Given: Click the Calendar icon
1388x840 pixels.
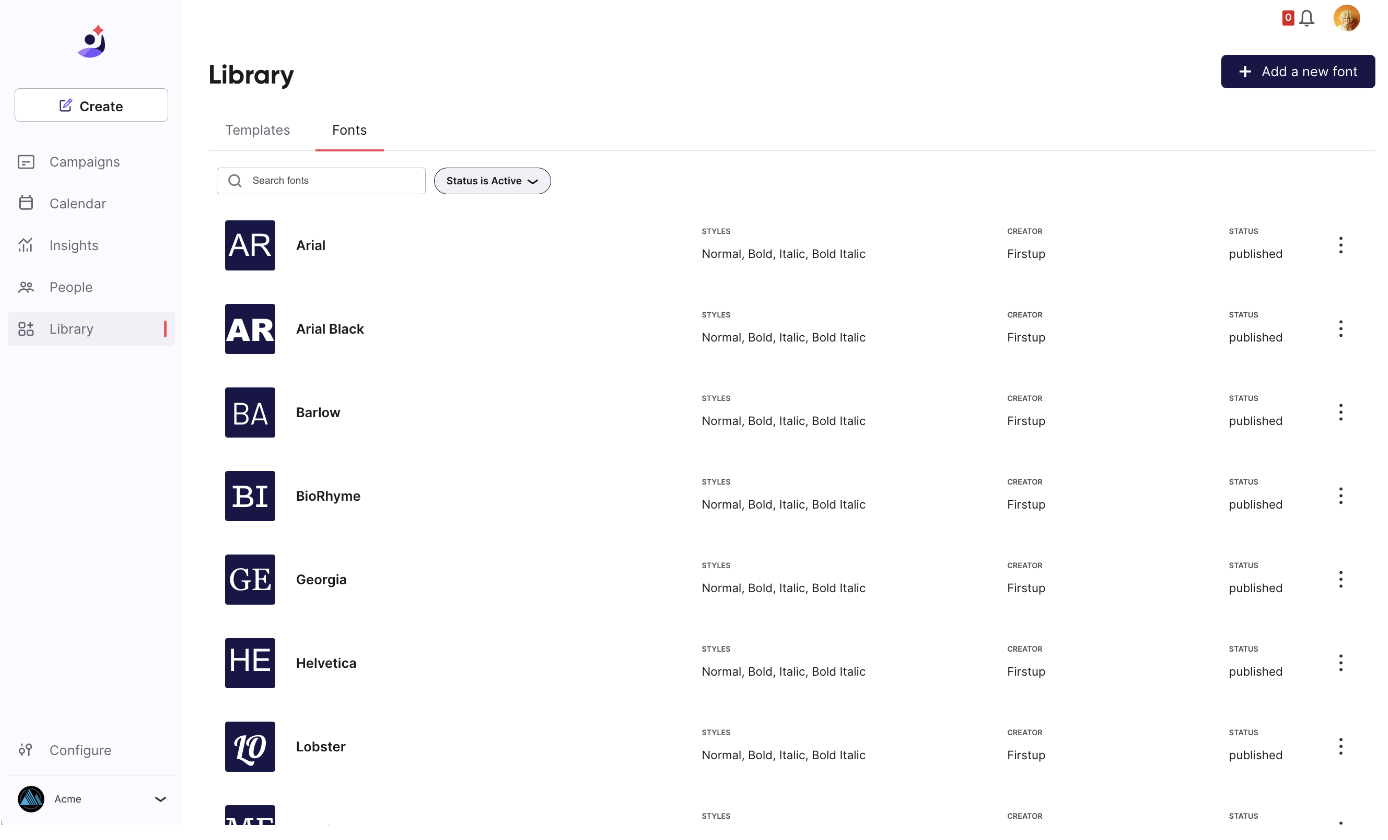Looking at the screenshot, I should click(27, 203).
